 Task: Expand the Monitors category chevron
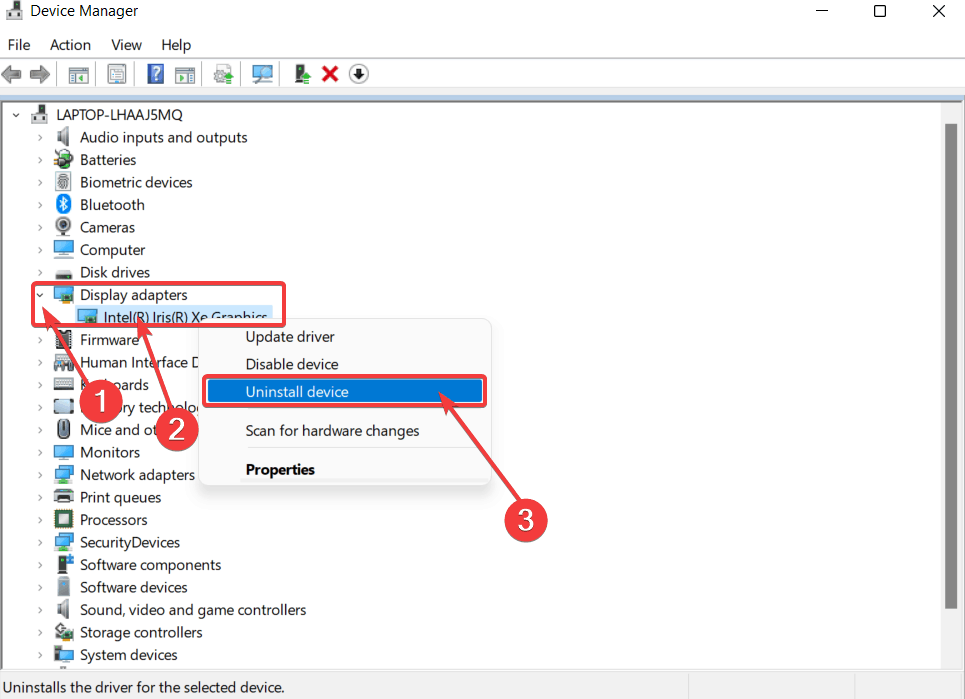tap(40, 452)
